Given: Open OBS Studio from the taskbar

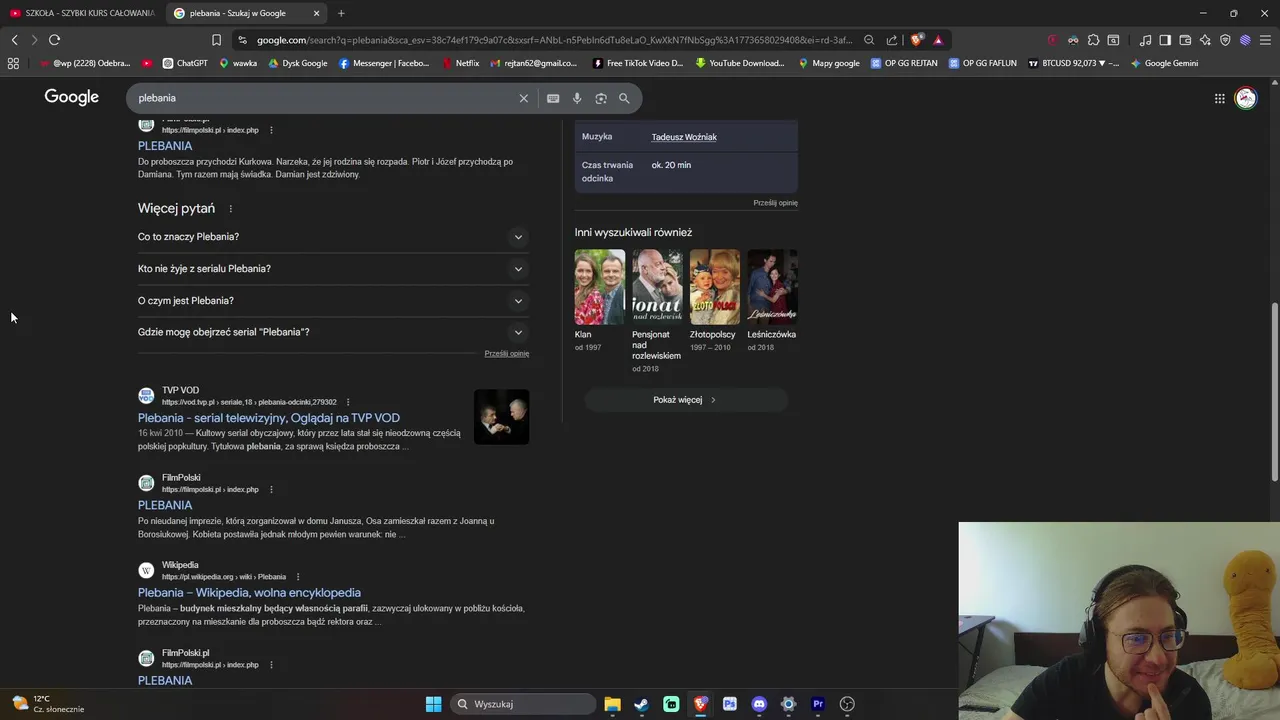Looking at the screenshot, I should (x=847, y=704).
